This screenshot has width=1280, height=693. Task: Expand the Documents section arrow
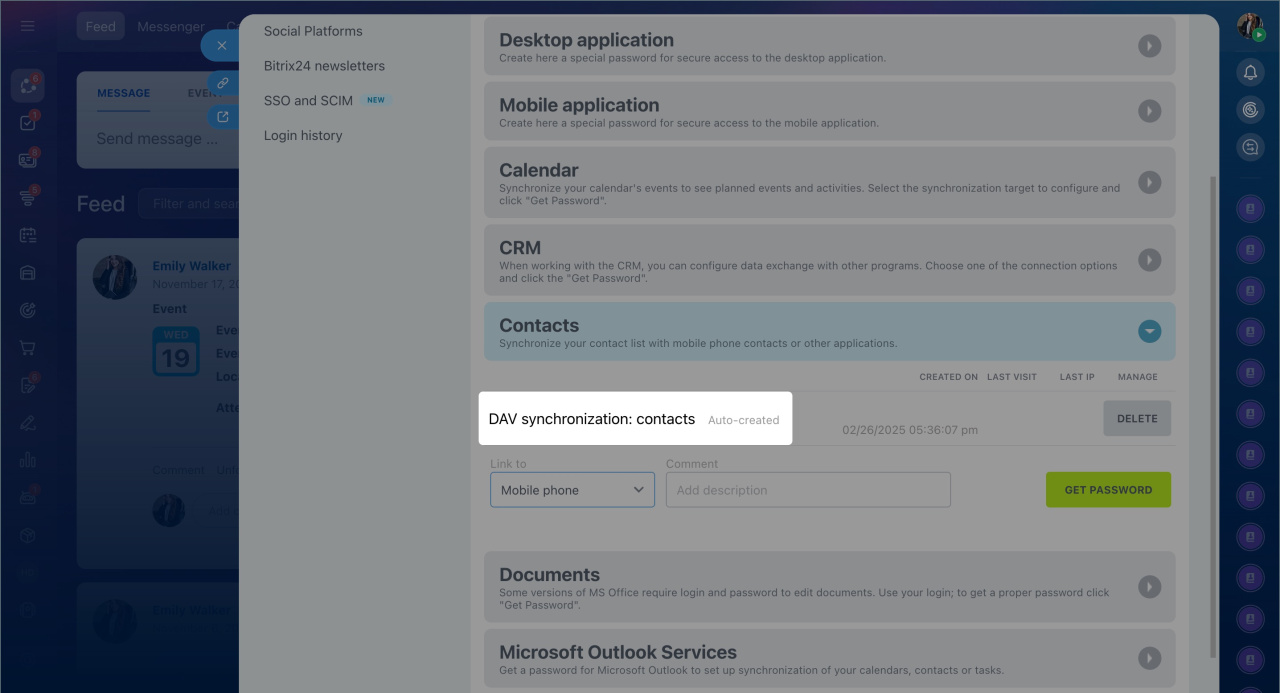1149,586
